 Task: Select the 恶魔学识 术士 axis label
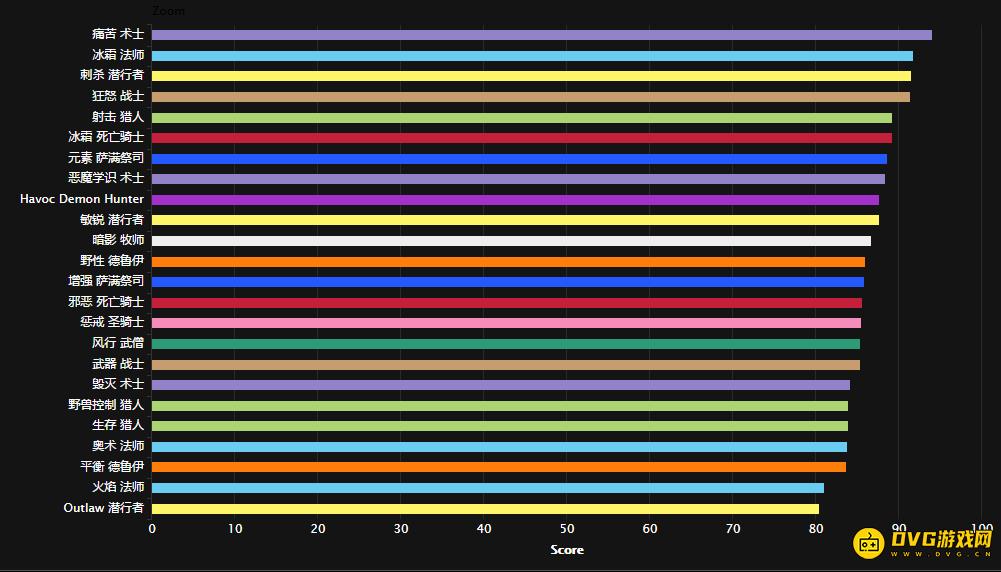point(106,179)
